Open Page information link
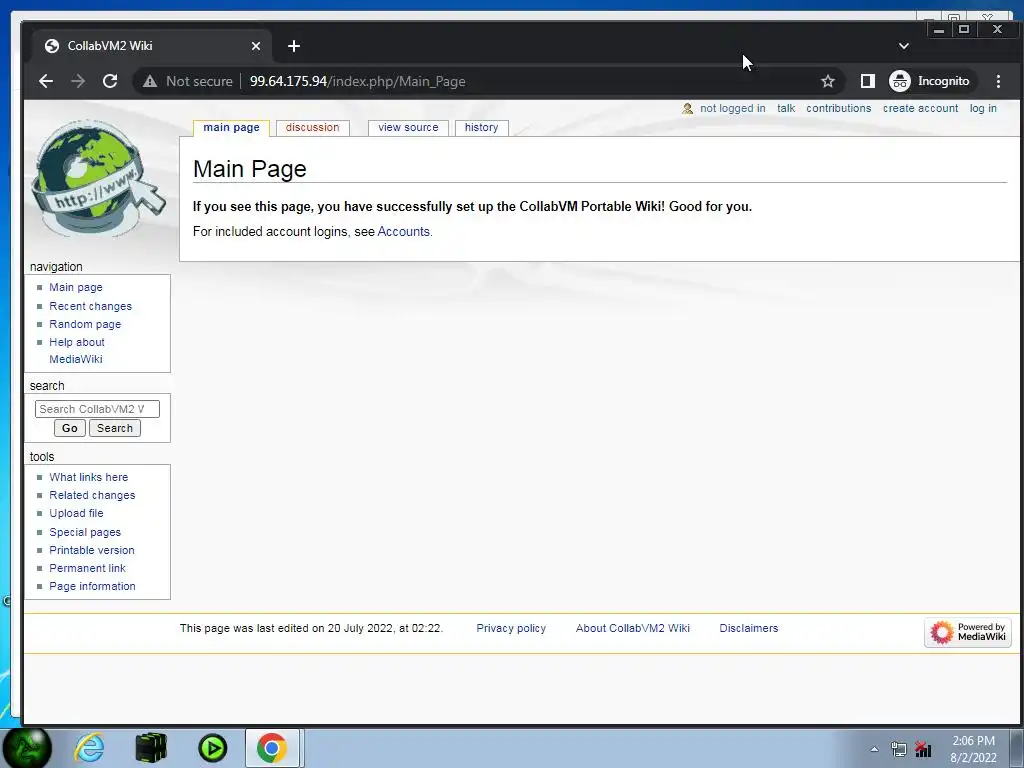Viewport: 1024px width, 768px height. (92, 586)
